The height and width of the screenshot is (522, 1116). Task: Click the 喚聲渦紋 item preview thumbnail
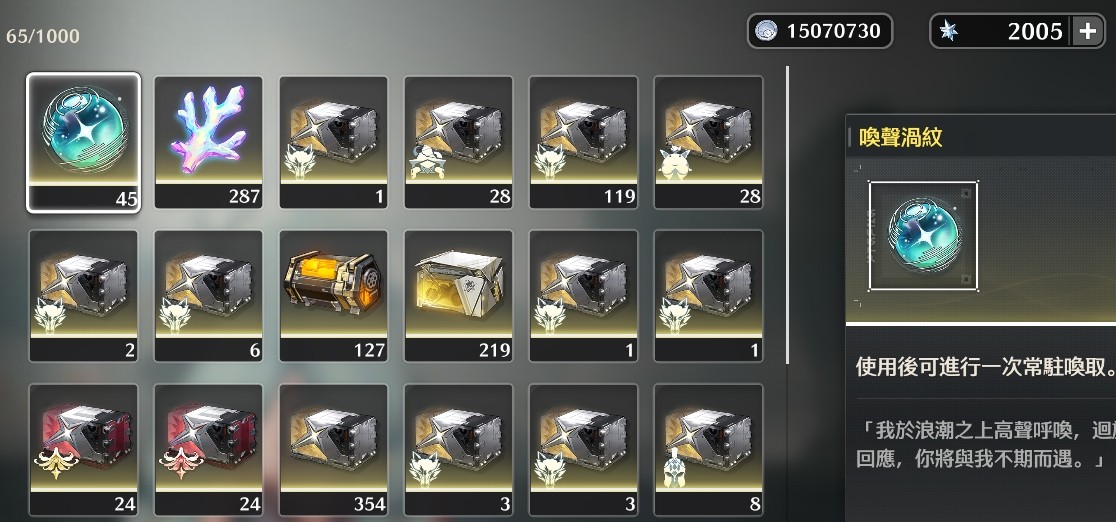[923, 236]
